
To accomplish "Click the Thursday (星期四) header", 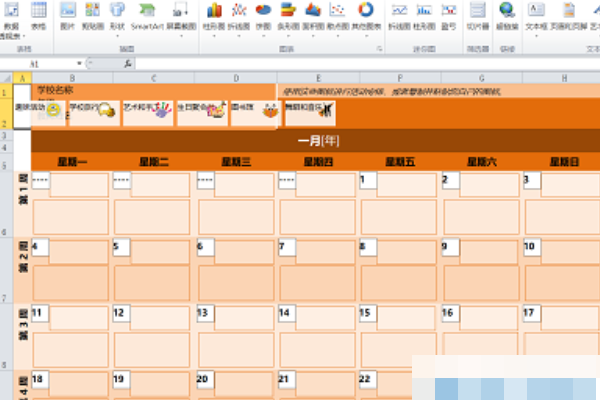I will coord(318,162).
